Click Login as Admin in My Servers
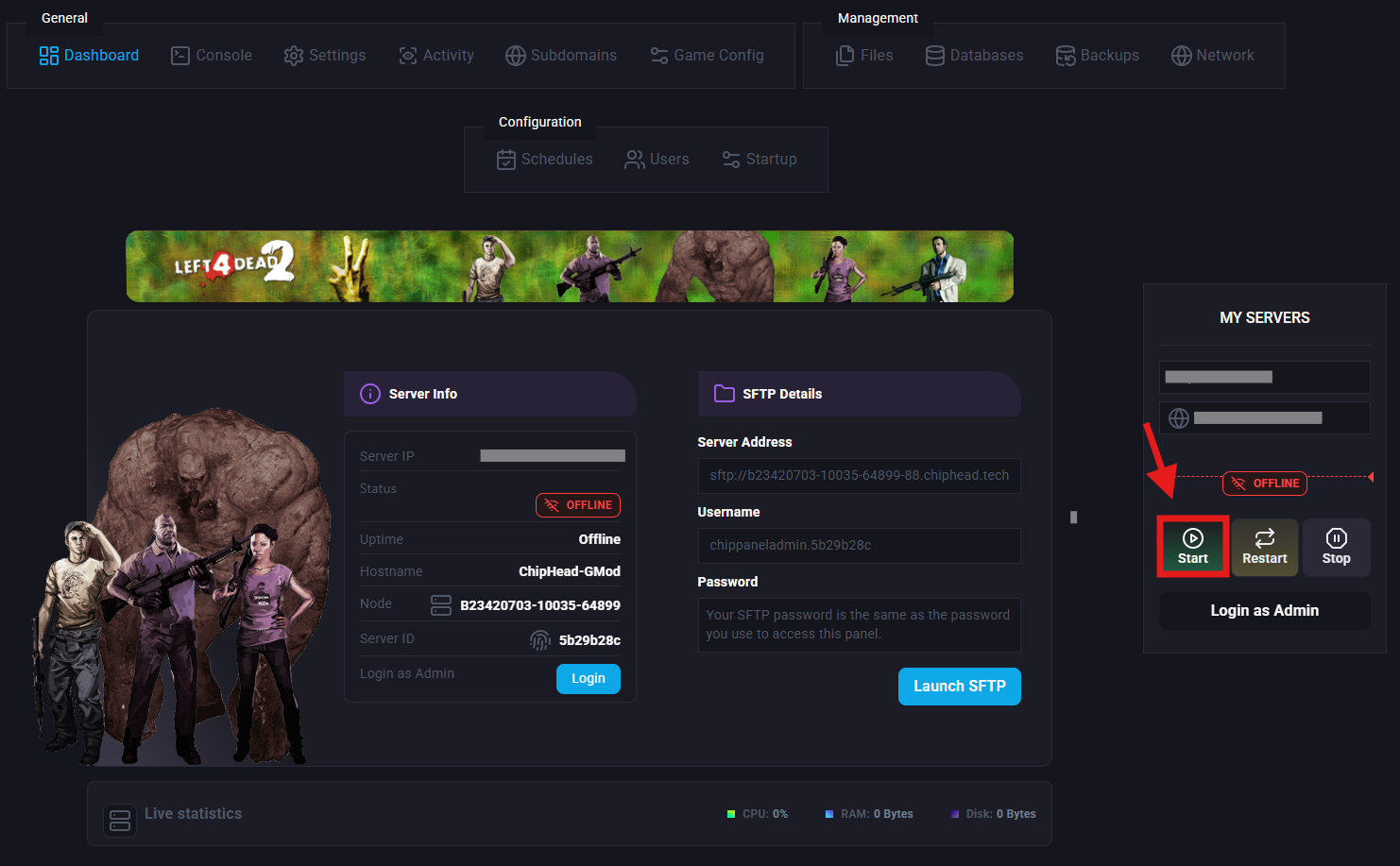 1265,611
